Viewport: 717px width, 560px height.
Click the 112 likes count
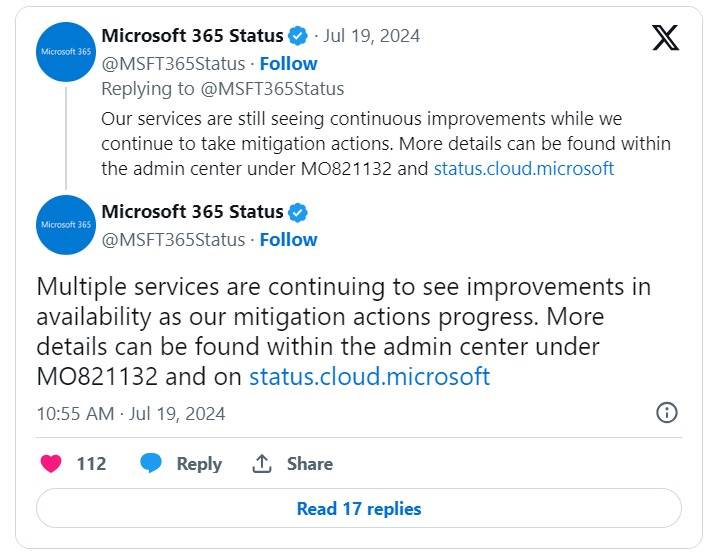tap(91, 464)
